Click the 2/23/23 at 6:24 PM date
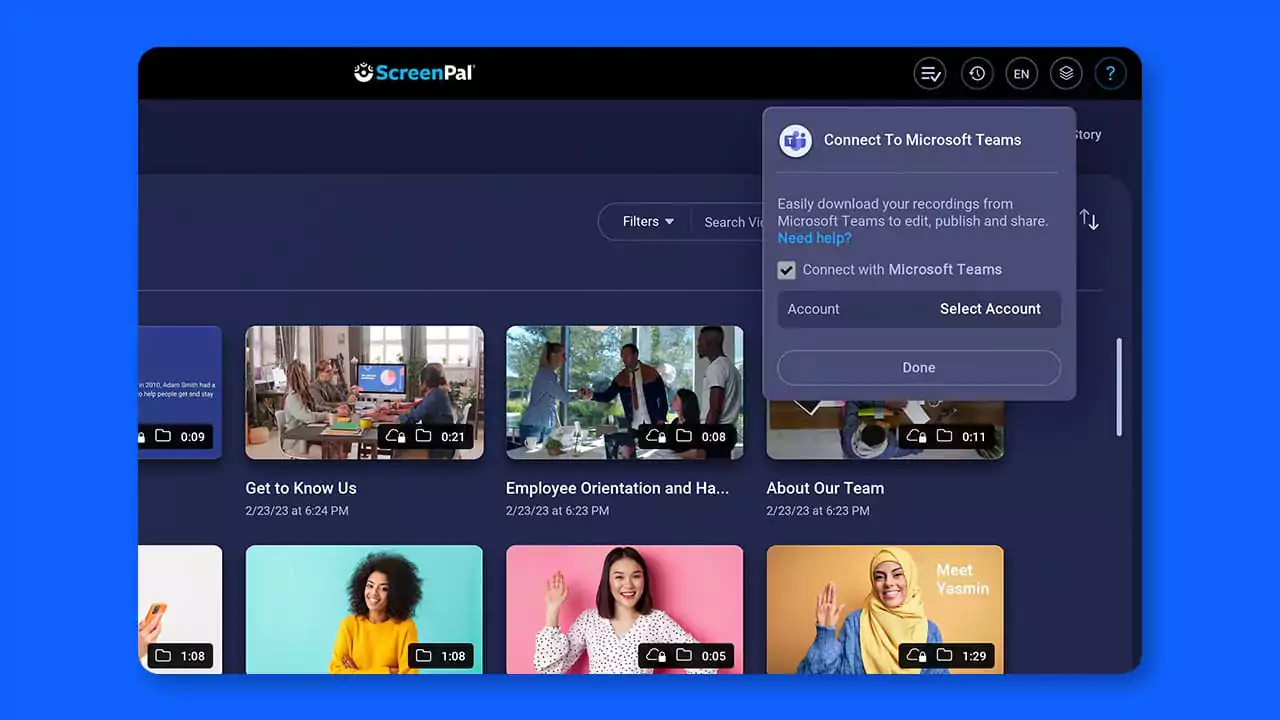Image resolution: width=1280 pixels, height=720 pixels. 297,511
